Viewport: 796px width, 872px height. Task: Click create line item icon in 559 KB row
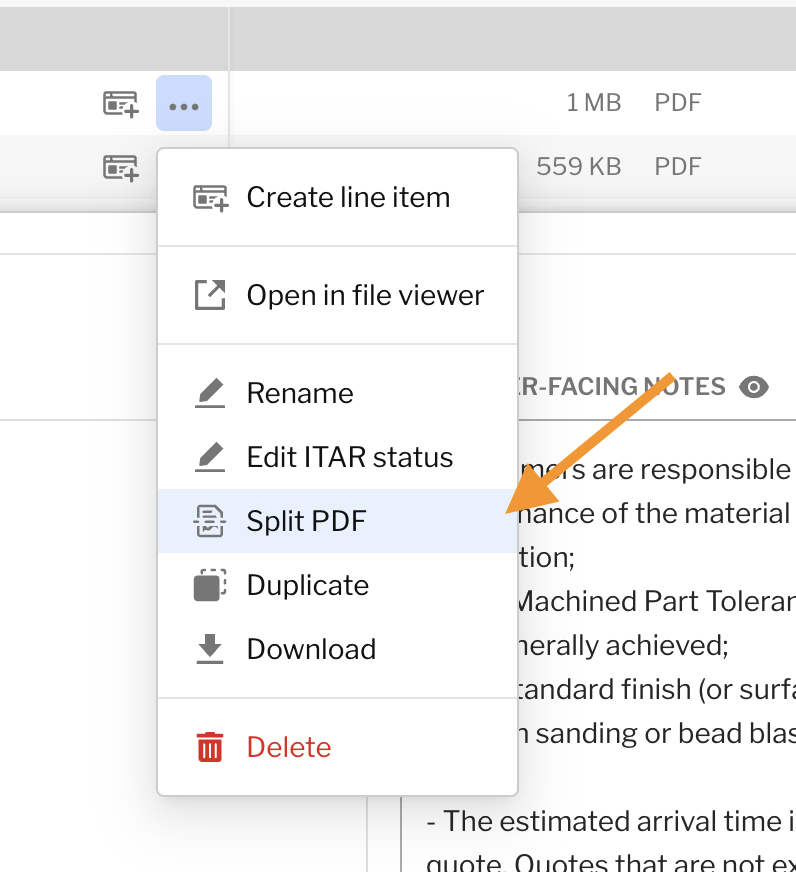[x=121, y=168]
